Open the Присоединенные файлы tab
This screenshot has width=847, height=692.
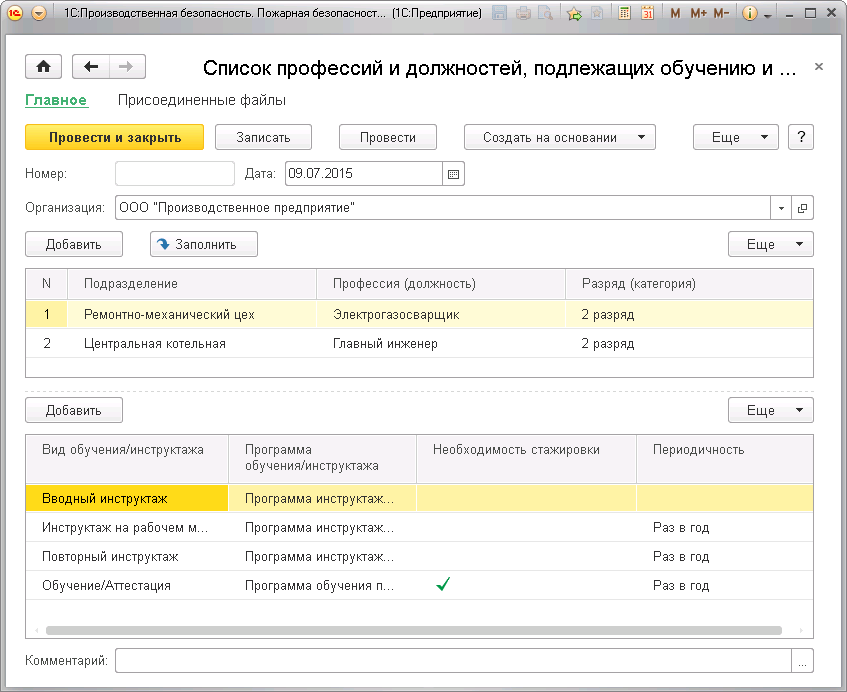click(x=201, y=100)
